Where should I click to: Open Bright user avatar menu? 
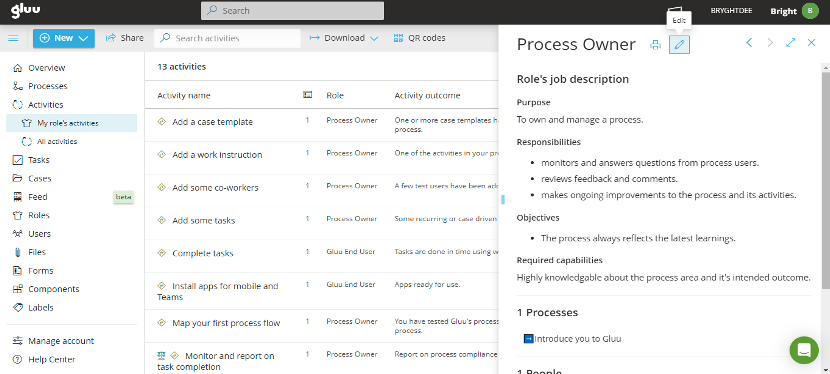coord(810,11)
